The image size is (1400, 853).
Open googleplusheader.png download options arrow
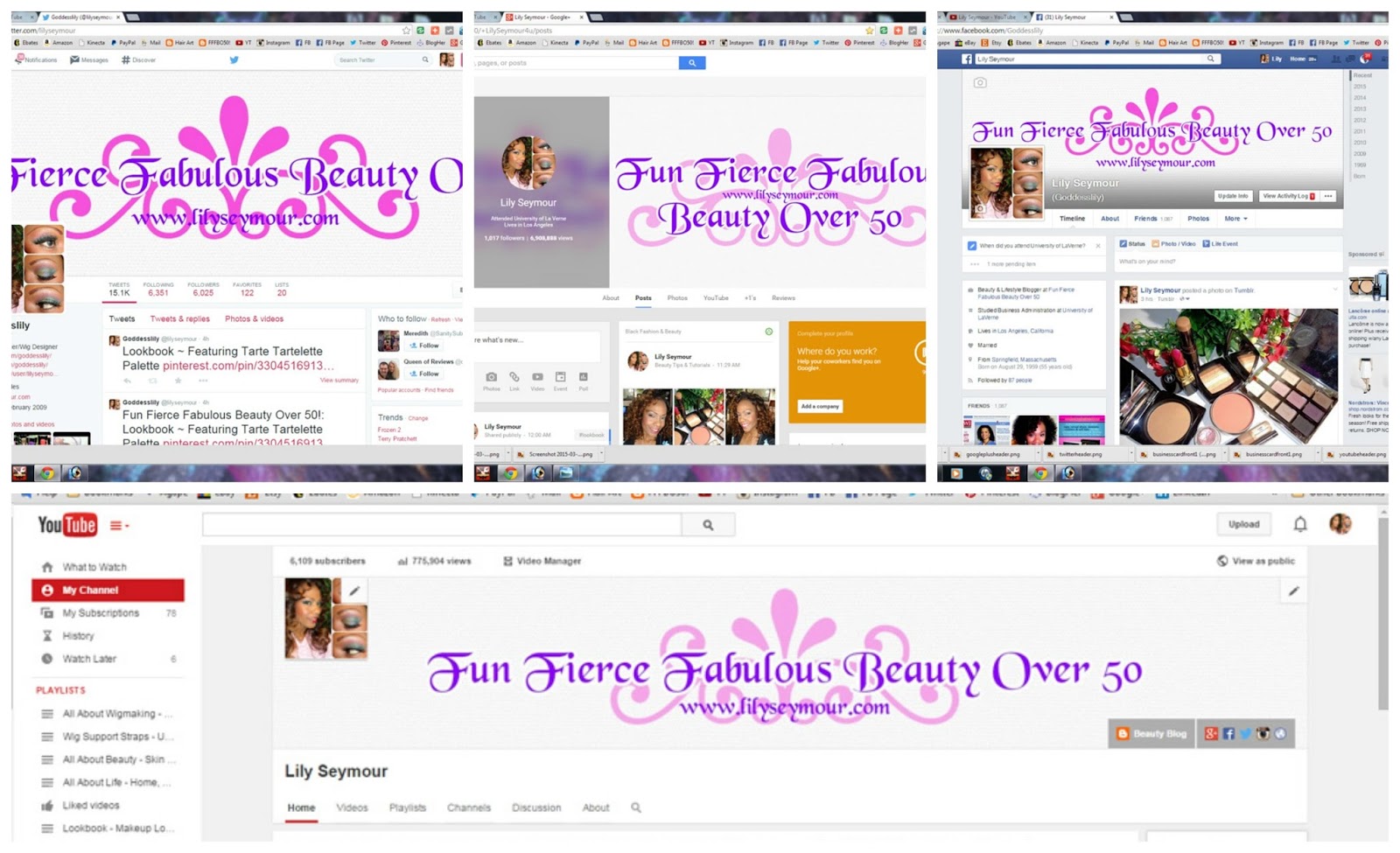(x=1039, y=454)
